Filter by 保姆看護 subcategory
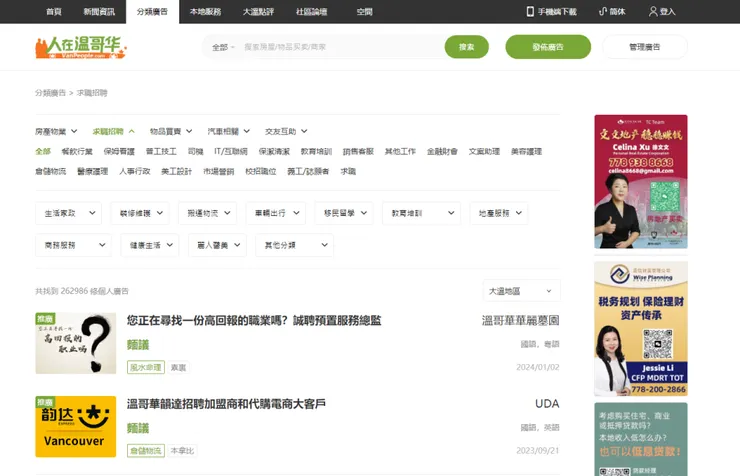 tap(119, 151)
